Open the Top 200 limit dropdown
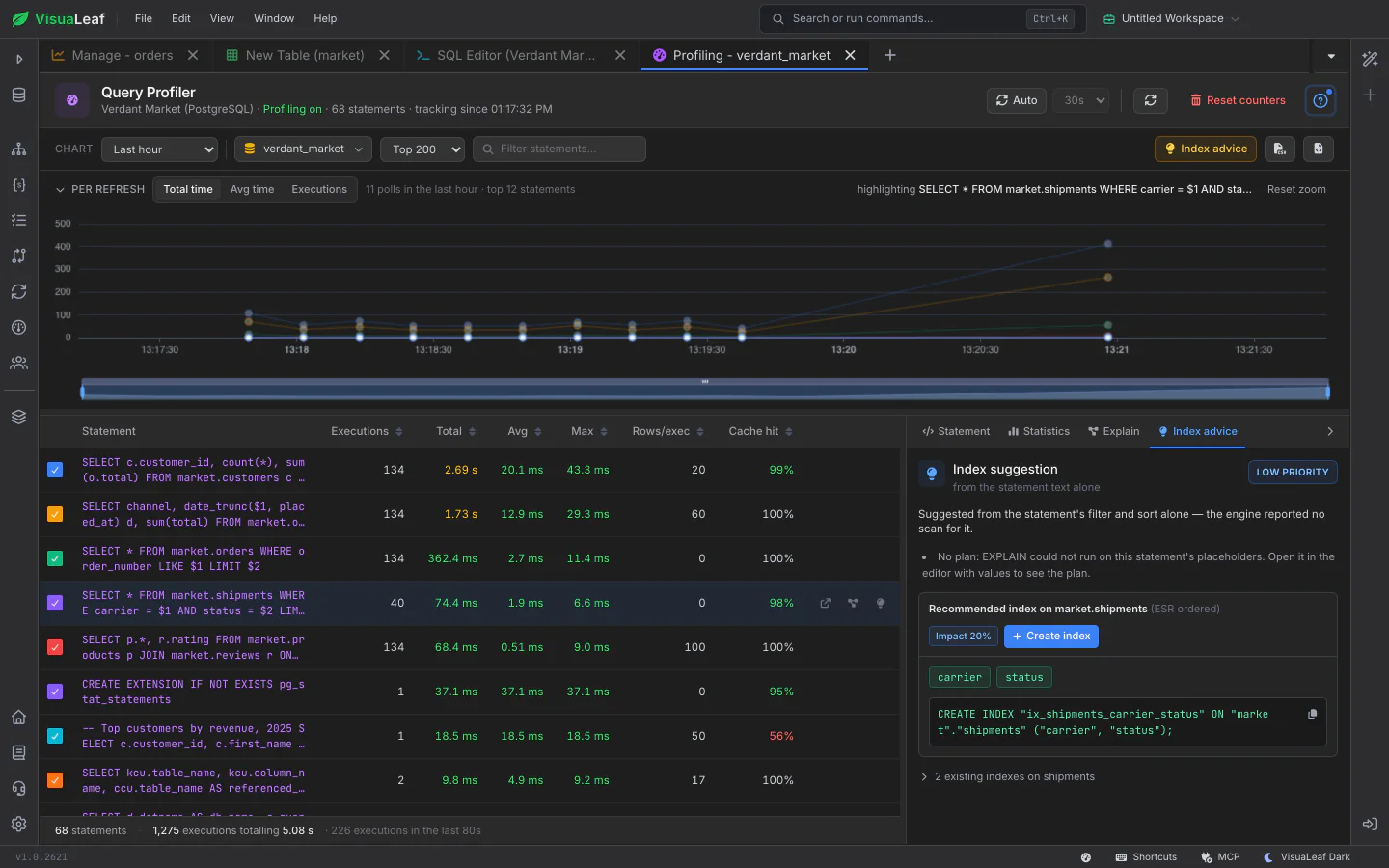This screenshot has height=868, width=1389. point(422,149)
